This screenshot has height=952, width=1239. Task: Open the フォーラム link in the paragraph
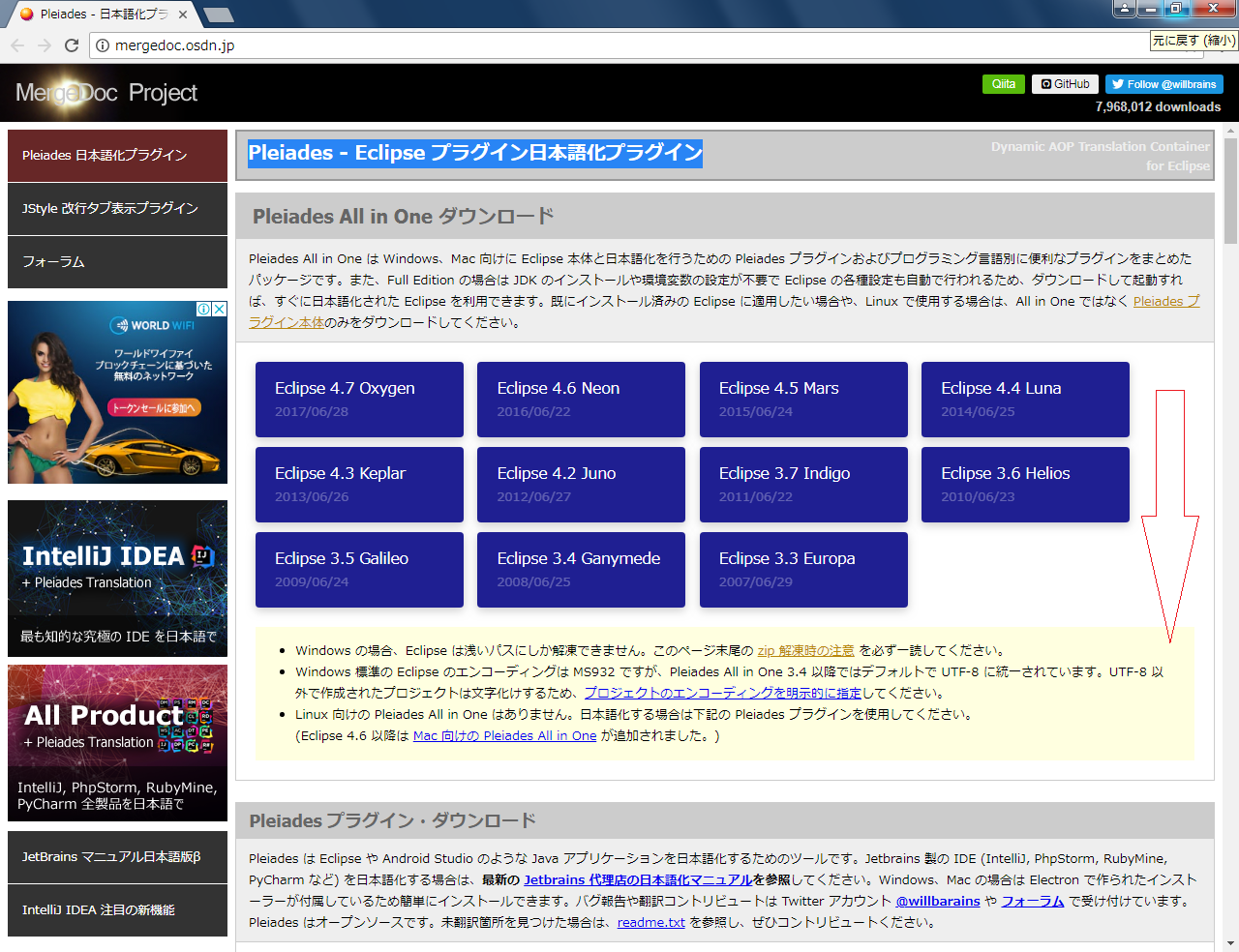click(x=1032, y=902)
